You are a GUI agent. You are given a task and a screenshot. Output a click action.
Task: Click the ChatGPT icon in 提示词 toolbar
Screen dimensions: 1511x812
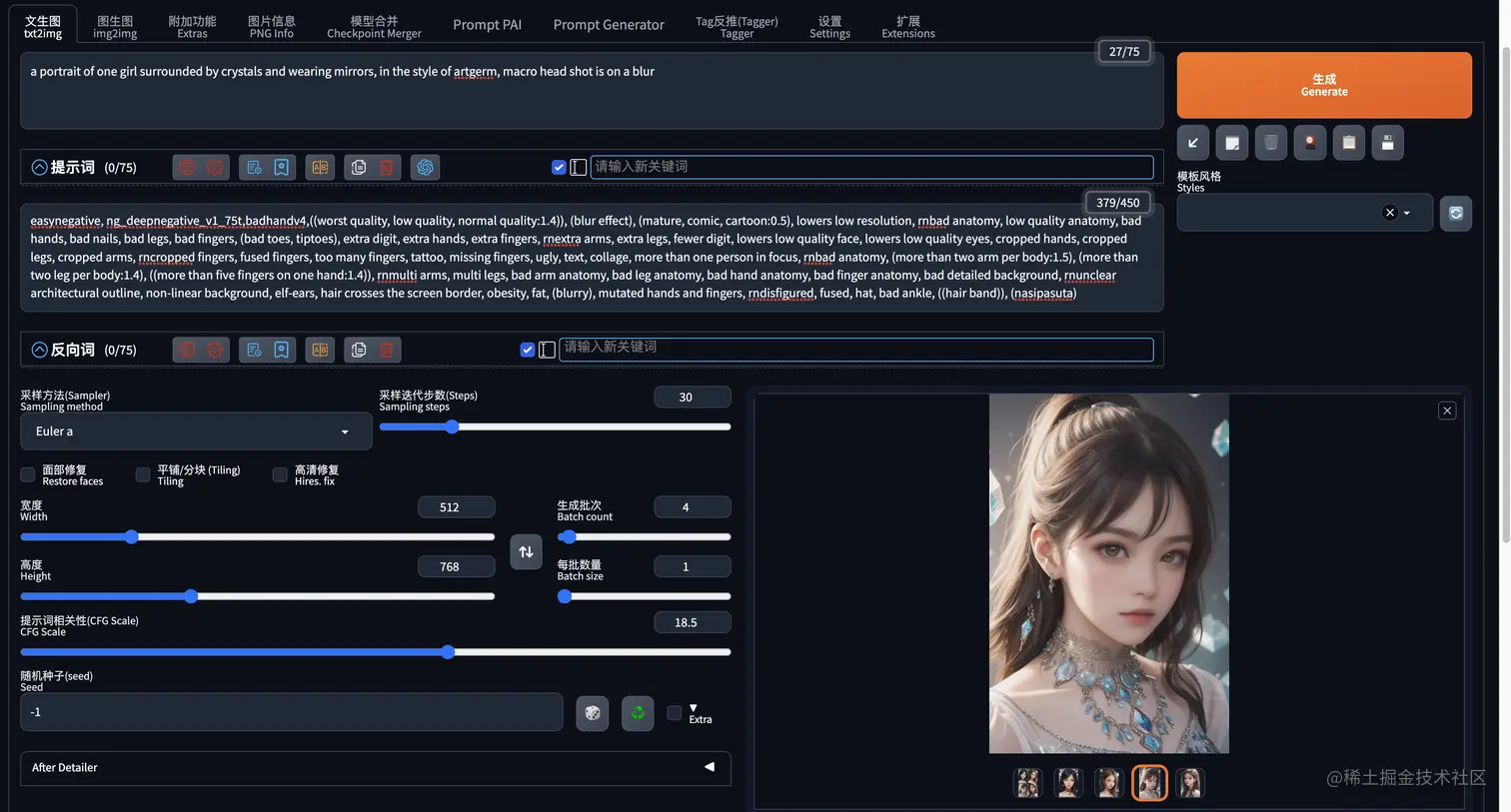425,168
